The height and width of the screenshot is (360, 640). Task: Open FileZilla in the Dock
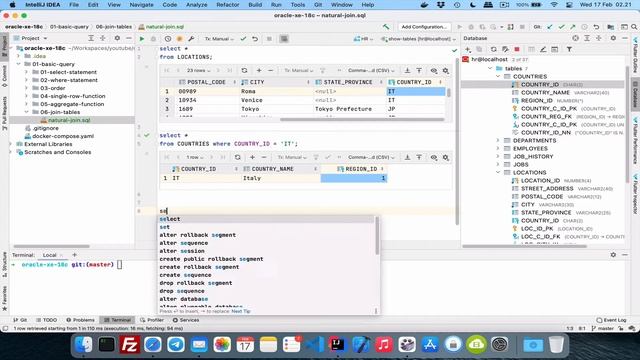point(130,345)
